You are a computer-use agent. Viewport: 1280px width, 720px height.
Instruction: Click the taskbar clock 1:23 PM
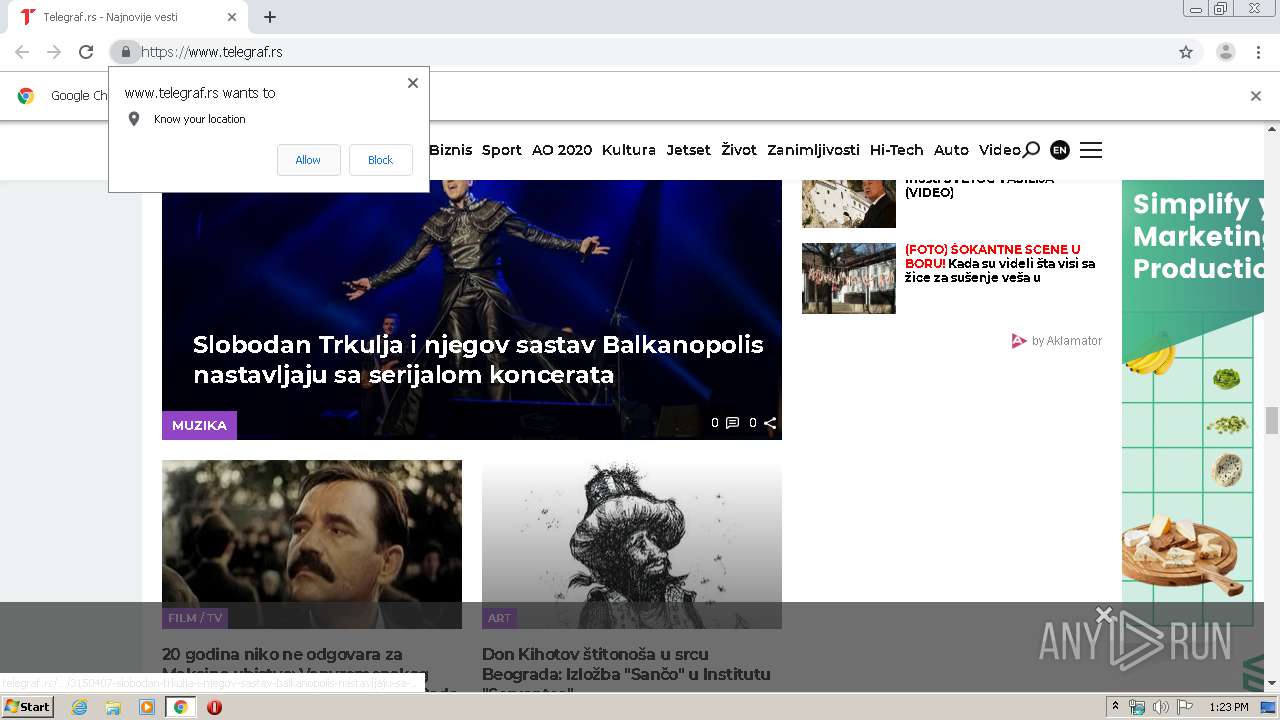1229,707
